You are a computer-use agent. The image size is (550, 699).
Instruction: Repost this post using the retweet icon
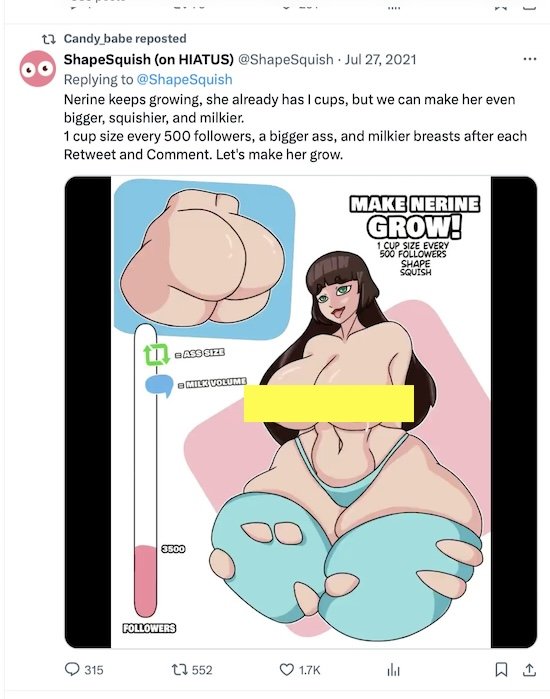(179, 670)
